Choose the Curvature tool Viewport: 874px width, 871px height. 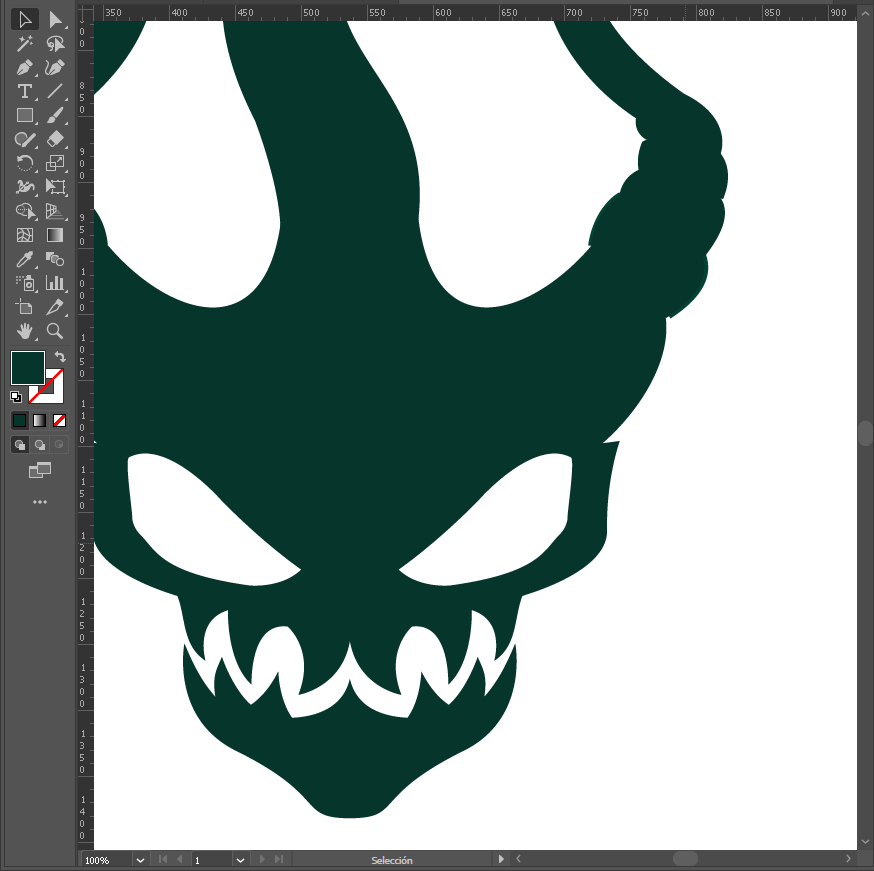coord(55,67)
